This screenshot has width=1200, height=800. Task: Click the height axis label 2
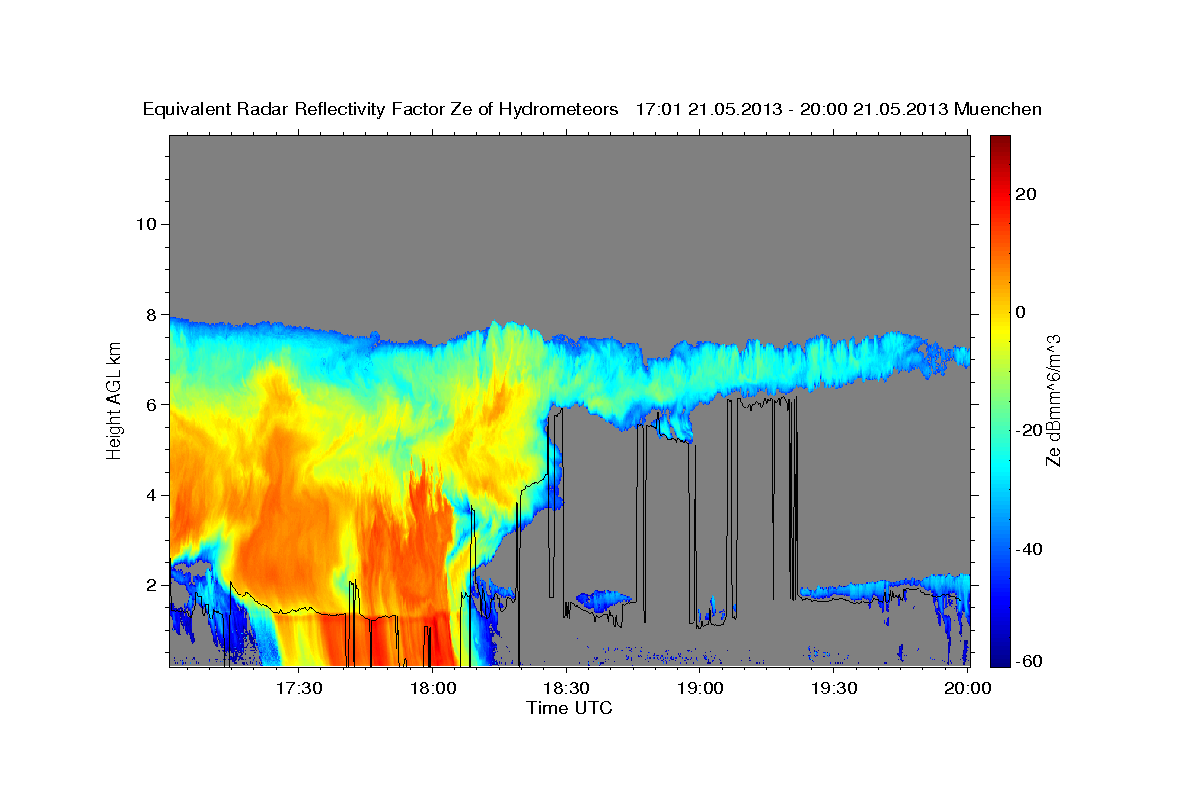(x=151, y=585)
